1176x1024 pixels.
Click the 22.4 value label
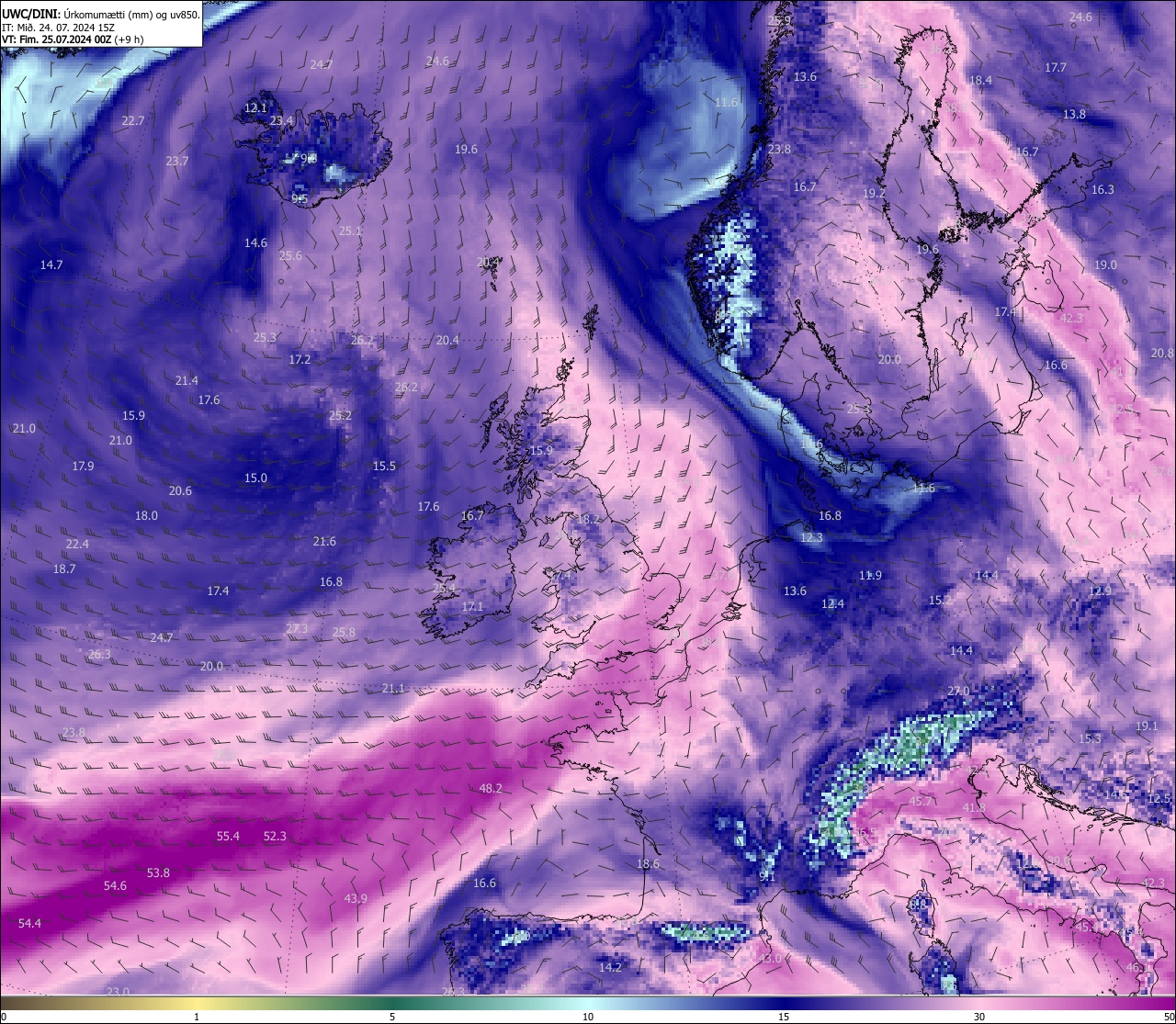pyautogui.click(x=77, y=544)
